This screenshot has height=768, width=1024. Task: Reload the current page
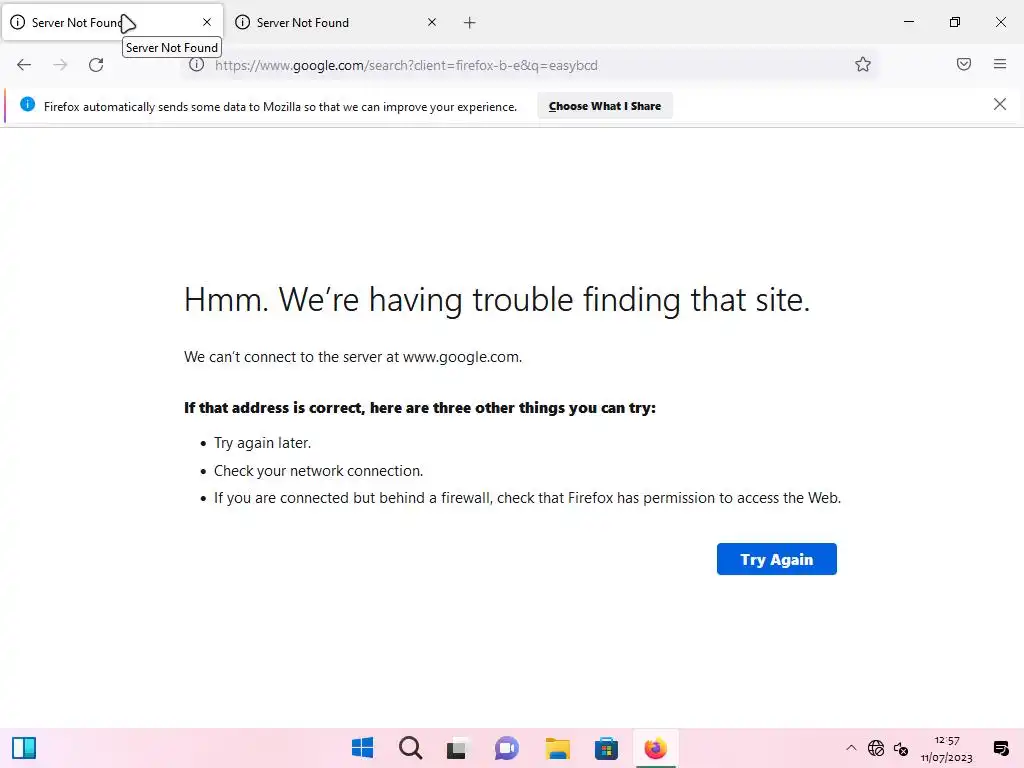[x=96, y=65]
